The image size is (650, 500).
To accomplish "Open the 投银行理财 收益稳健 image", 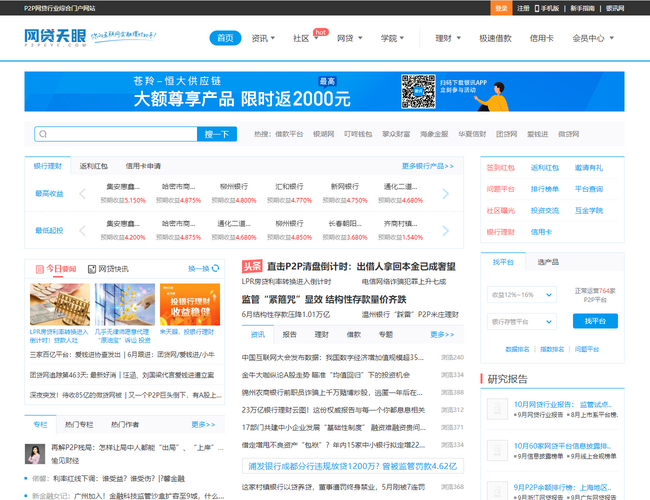I will (x=190, y=304).
